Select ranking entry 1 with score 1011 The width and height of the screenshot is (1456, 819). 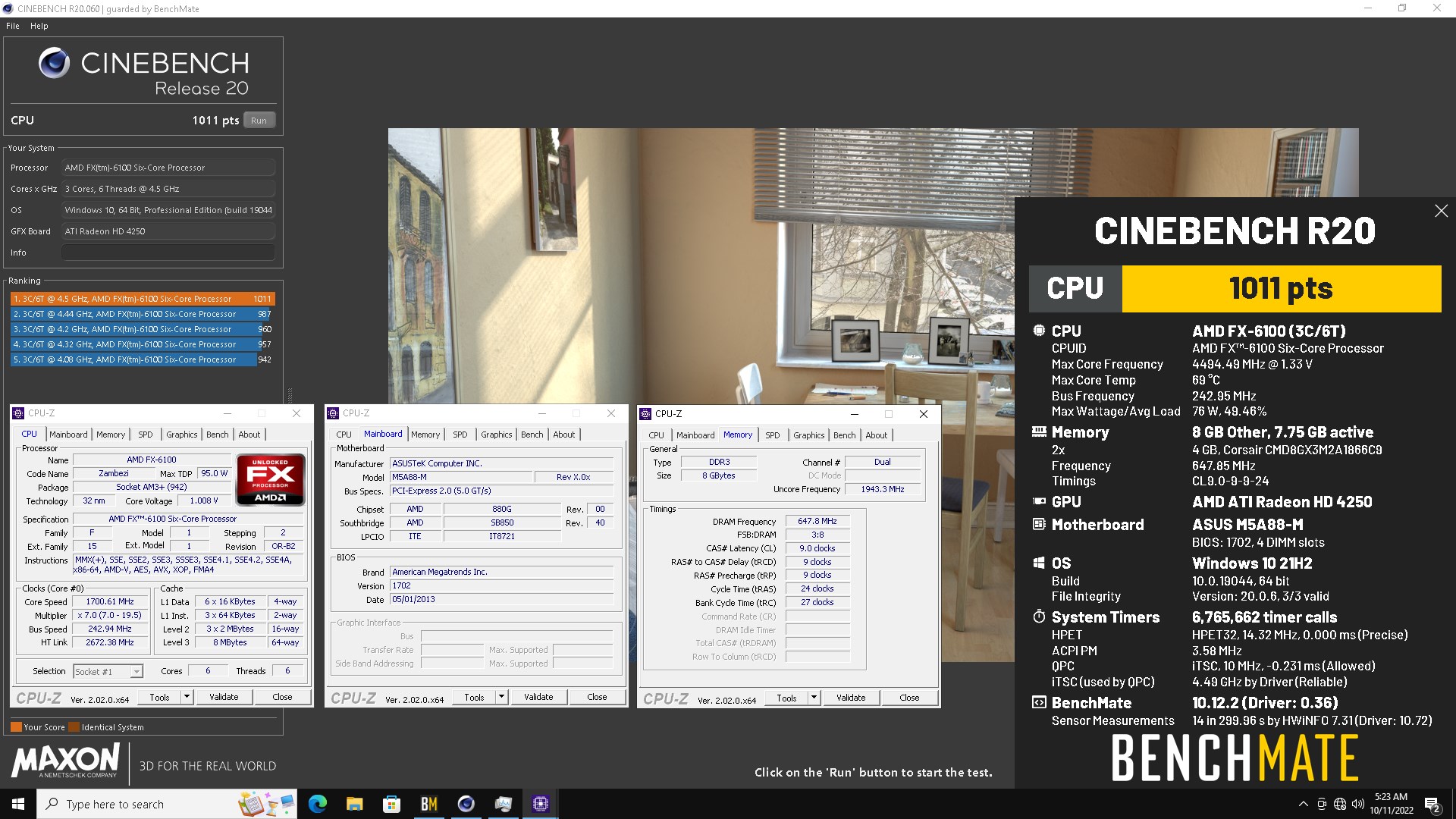click(x=143, y=299)
